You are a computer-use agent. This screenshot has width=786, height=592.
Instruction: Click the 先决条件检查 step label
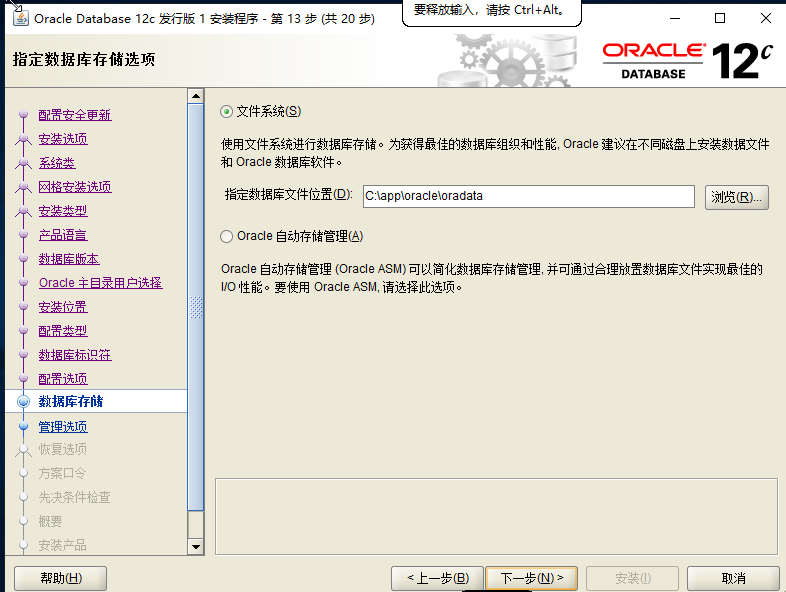75,497
